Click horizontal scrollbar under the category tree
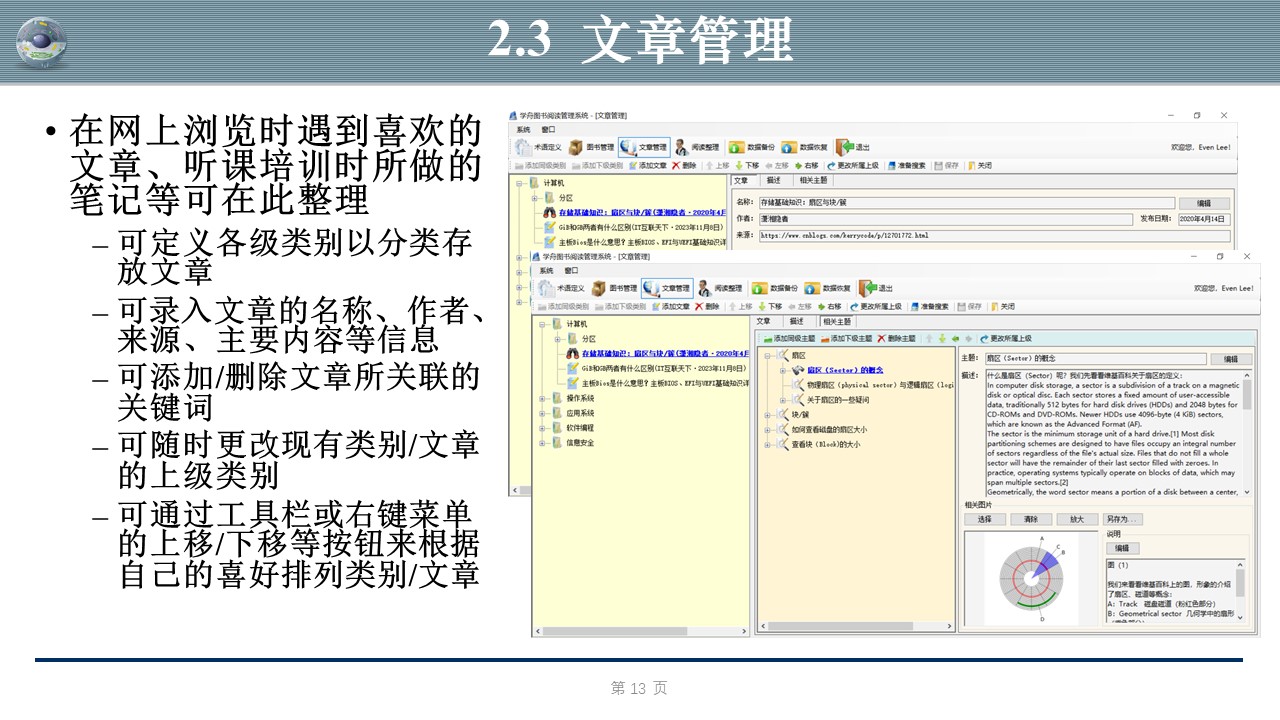 (641, 631)
